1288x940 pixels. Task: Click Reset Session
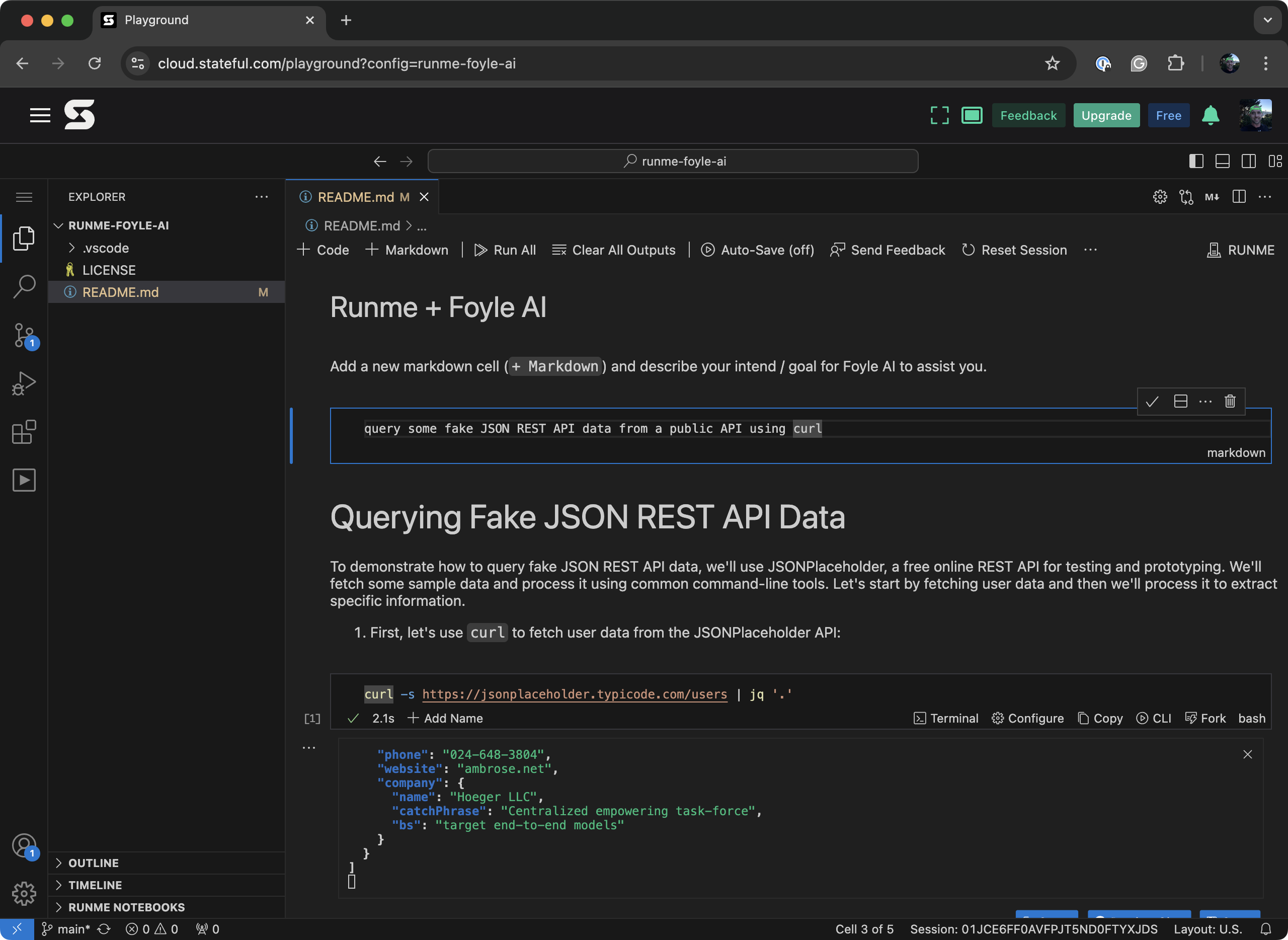1014,250
